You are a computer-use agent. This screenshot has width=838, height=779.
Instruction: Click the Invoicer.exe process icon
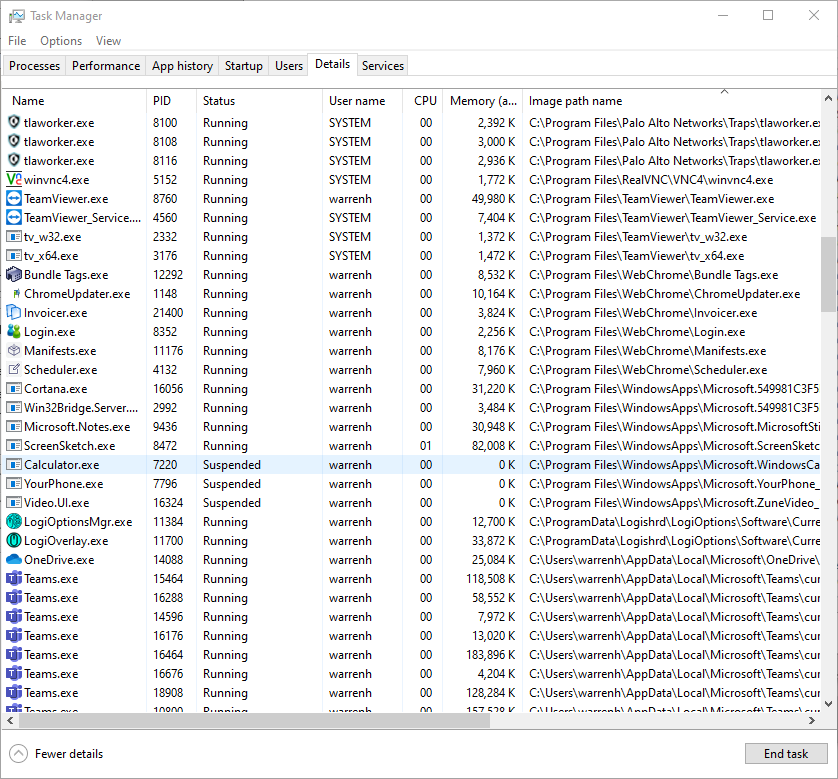click(x=14, y=313)
